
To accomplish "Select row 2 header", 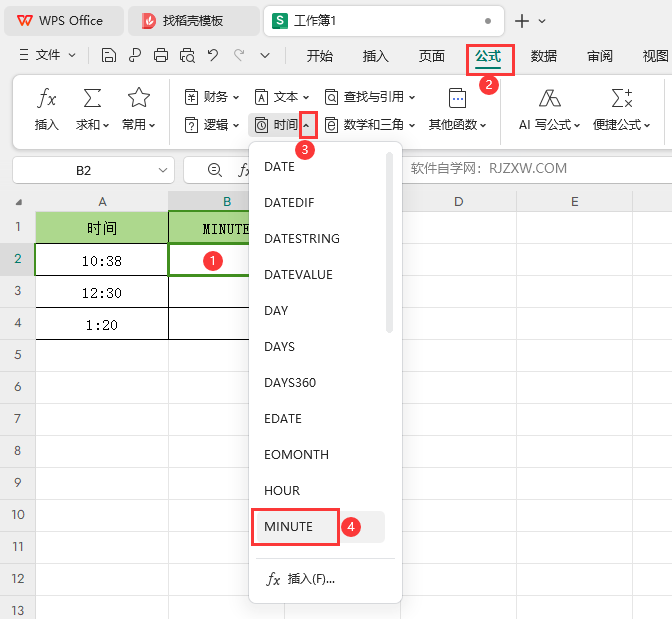I will 18,259.
